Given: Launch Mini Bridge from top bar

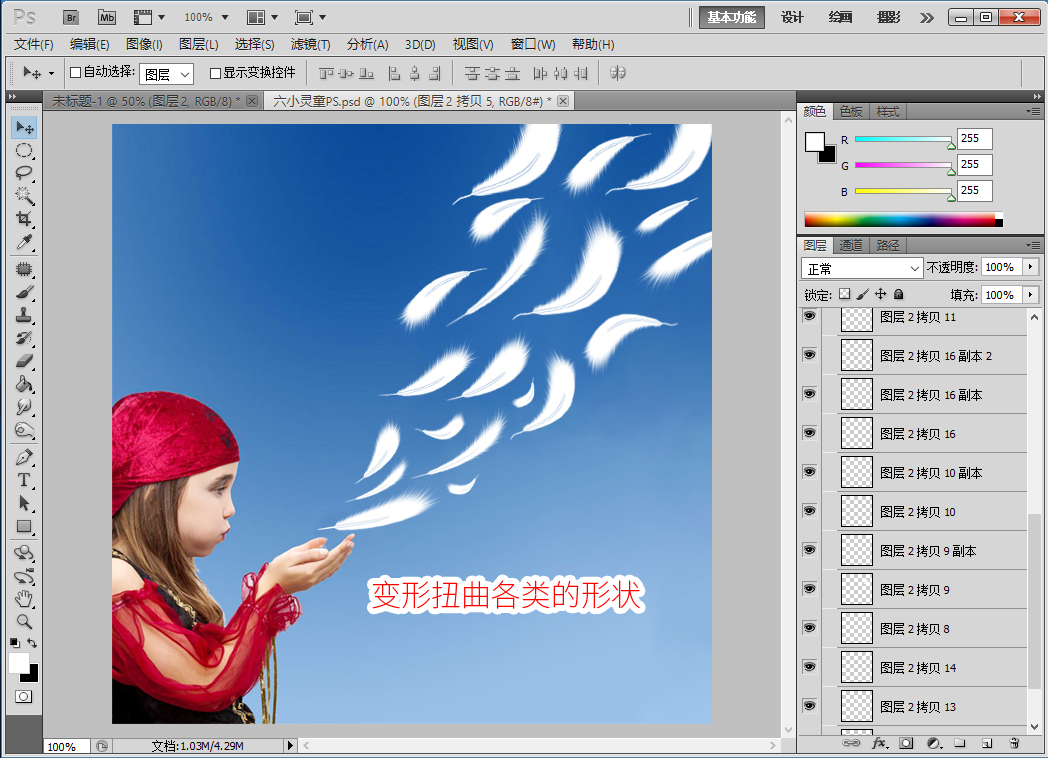Looking at the screenshot, I should (x=107, y=18).
